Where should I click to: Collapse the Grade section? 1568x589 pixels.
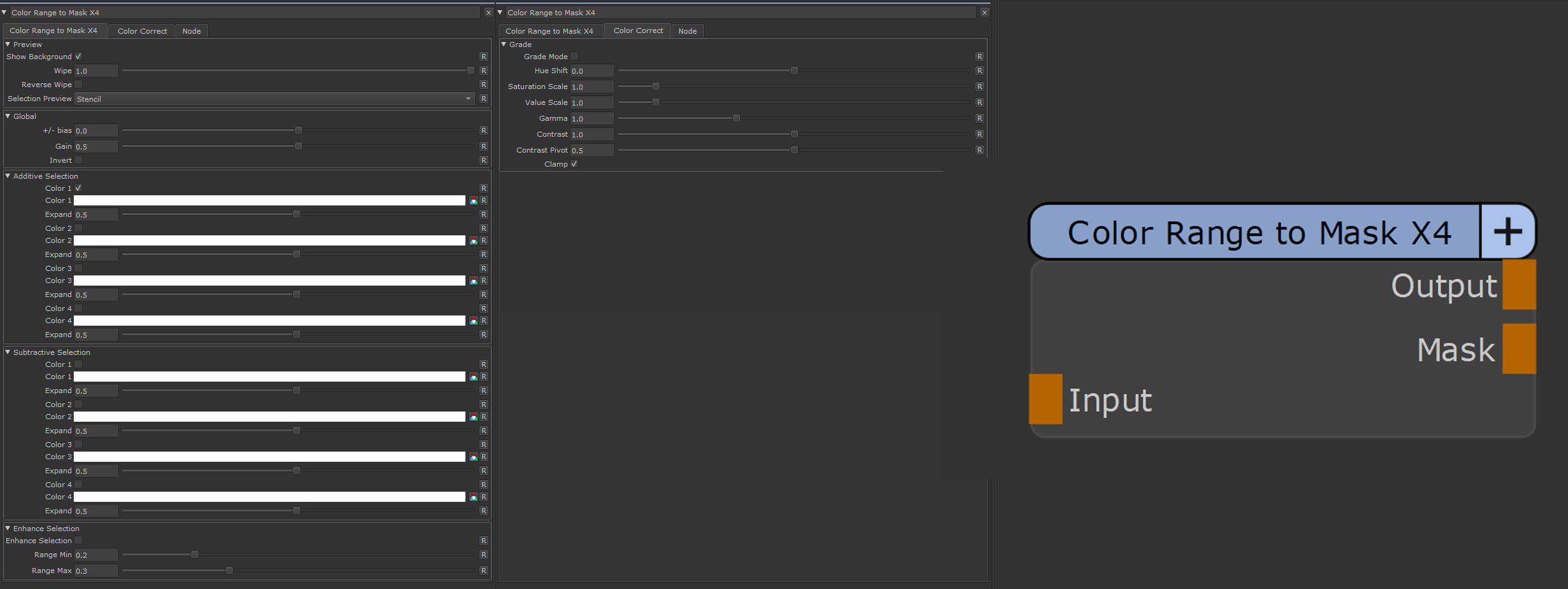[x=504, y=45]
